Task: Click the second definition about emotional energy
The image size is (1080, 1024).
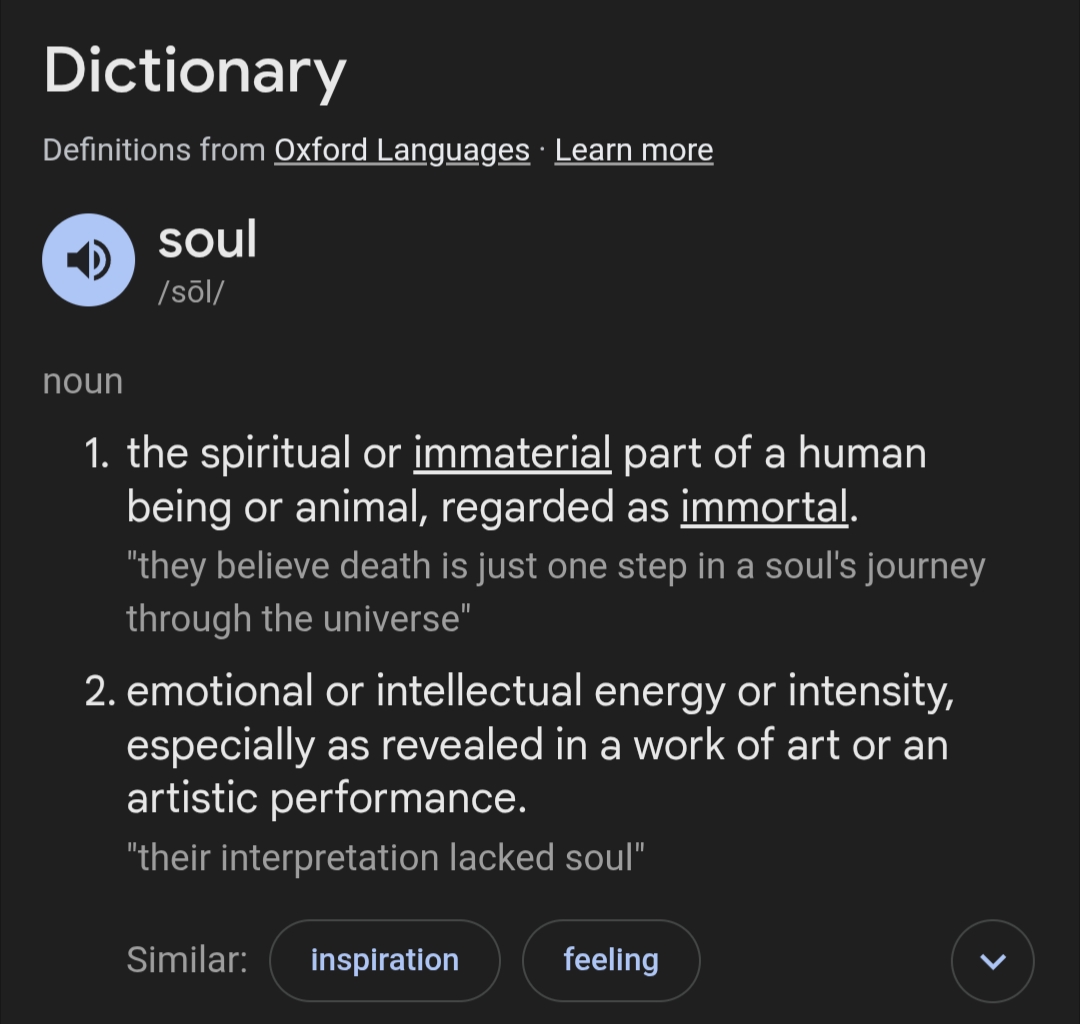Action: tap(540, 745)
